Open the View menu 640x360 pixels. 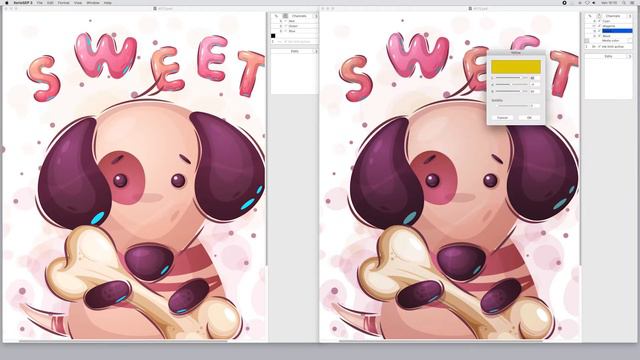[78, 2]
